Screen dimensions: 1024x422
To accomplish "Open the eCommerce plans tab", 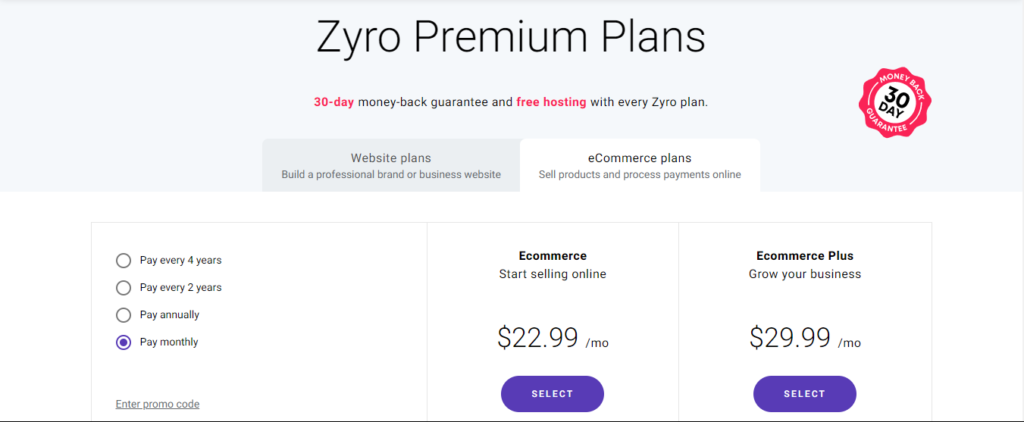I will [x=639, y=166].
